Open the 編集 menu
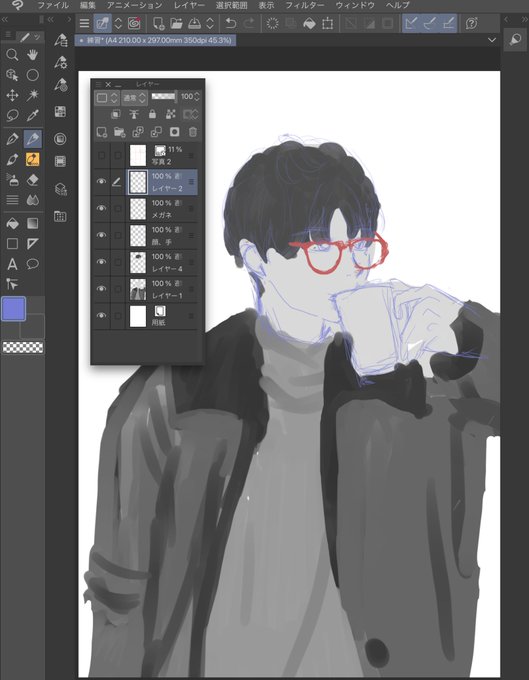 pos(88,6)
